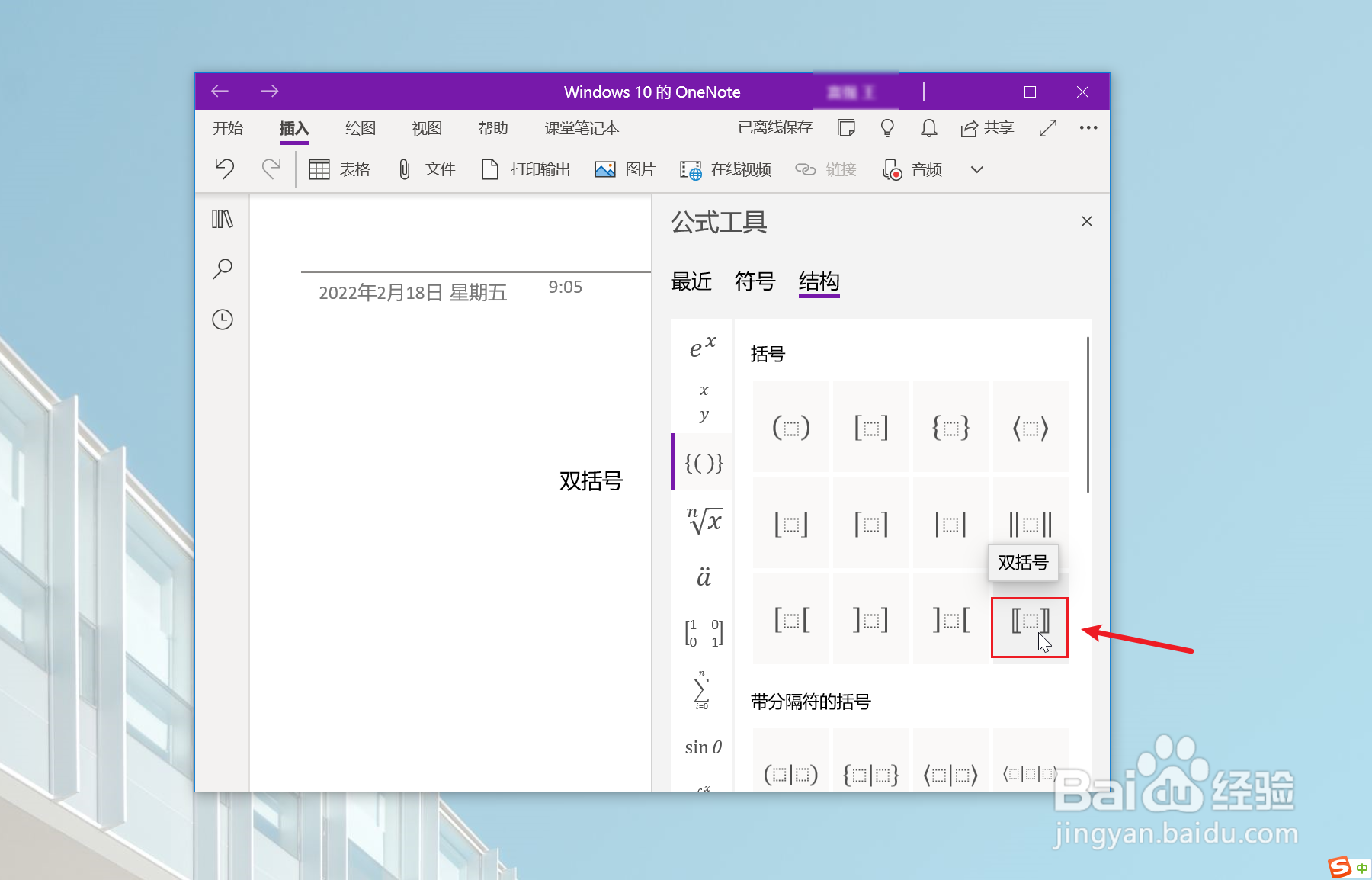
Task: Undo the last action
Action: click(225, 169)
